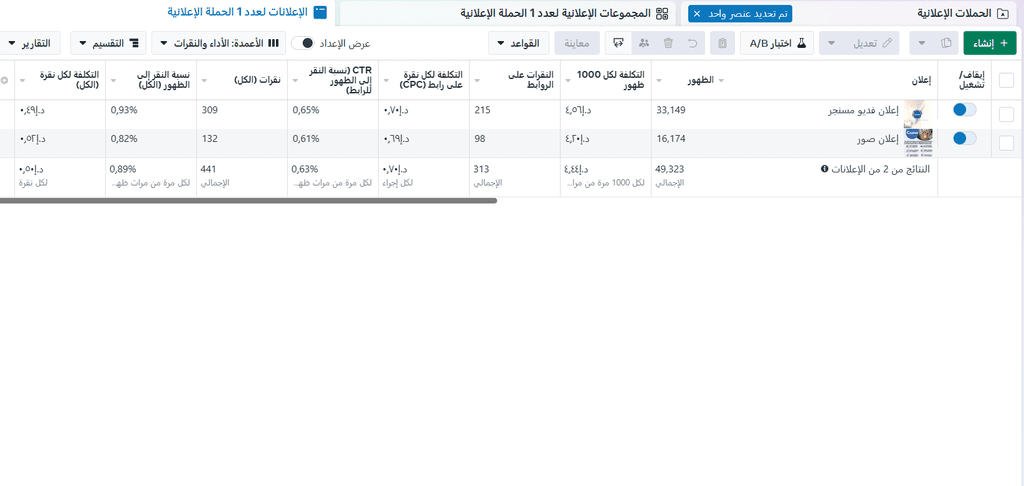Select checkbox for إعلان فديو مسنجر row

(x=1006, y=114)
